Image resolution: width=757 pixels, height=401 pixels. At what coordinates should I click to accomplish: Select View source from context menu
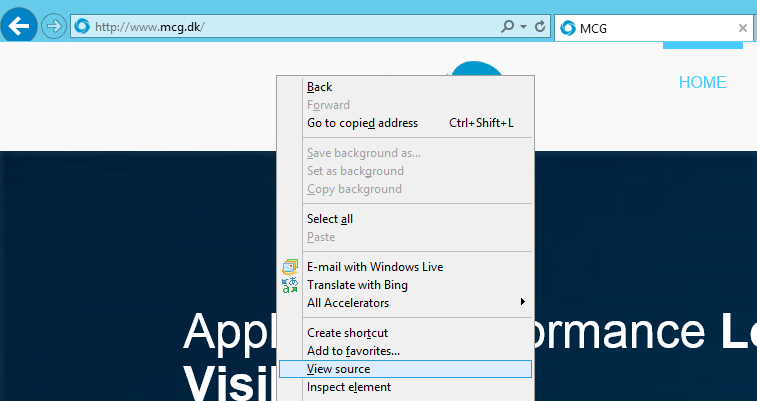pos(338,369)
